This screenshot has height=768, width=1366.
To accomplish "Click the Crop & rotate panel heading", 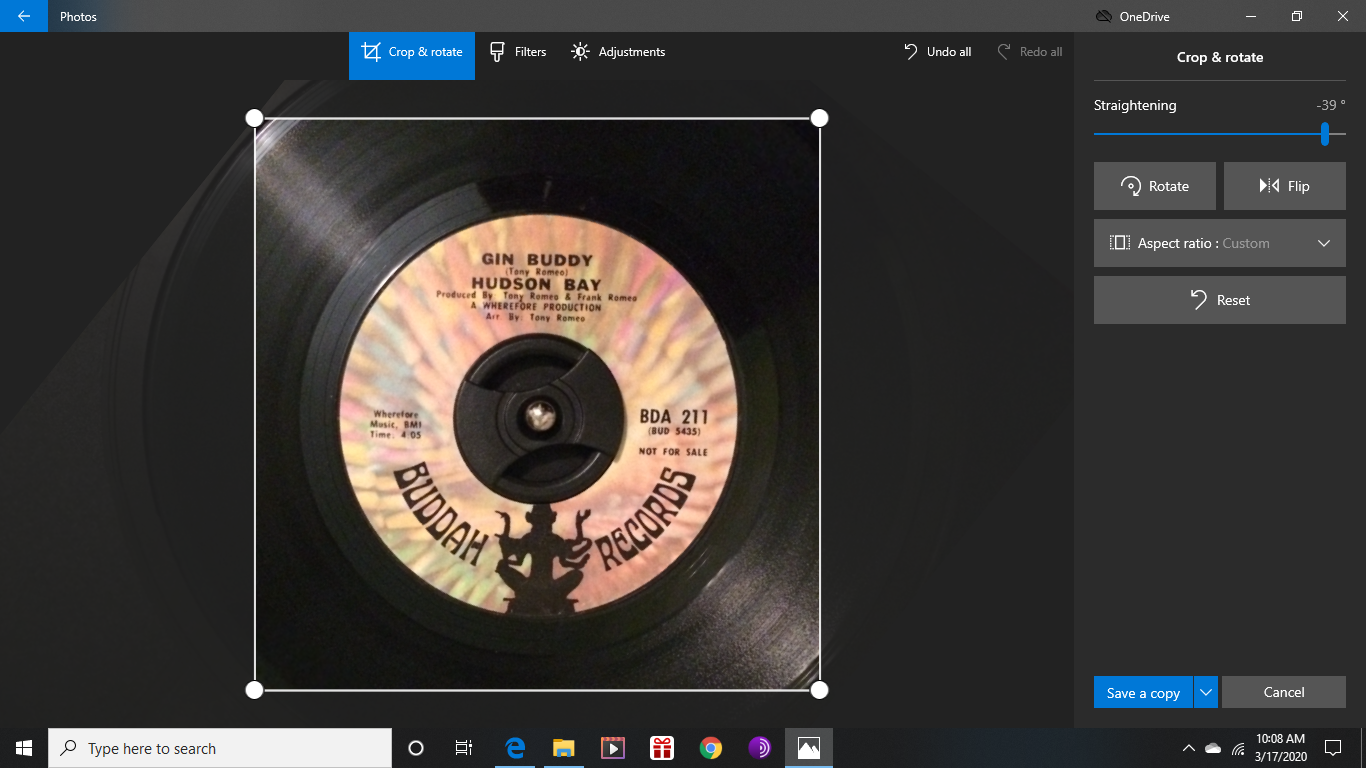I will point(1220,57).
